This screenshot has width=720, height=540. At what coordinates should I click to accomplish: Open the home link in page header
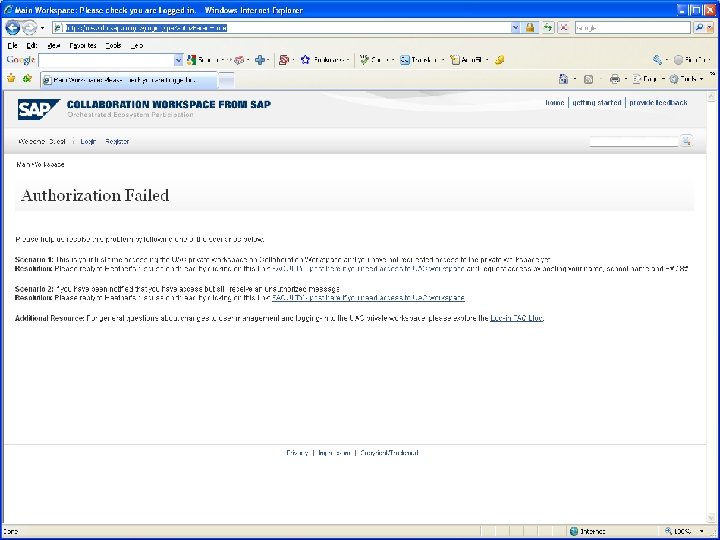click(554, 102)
